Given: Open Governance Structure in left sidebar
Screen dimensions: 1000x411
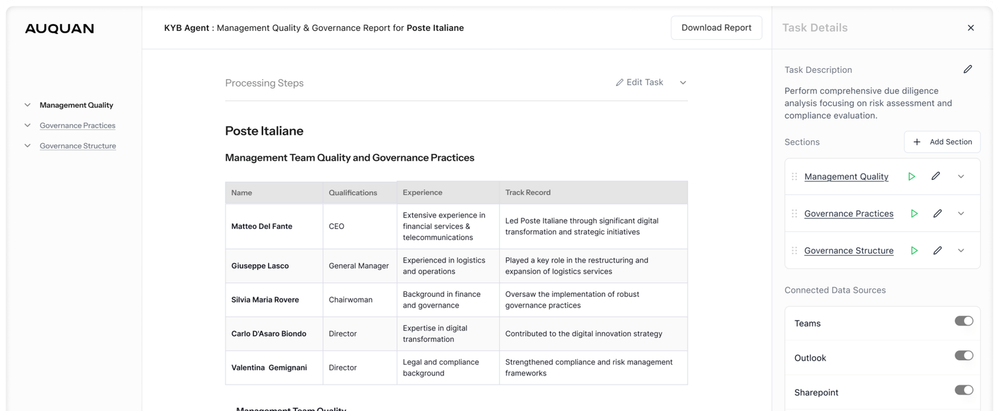Looking at the screenshot, I should click(78, 146).
